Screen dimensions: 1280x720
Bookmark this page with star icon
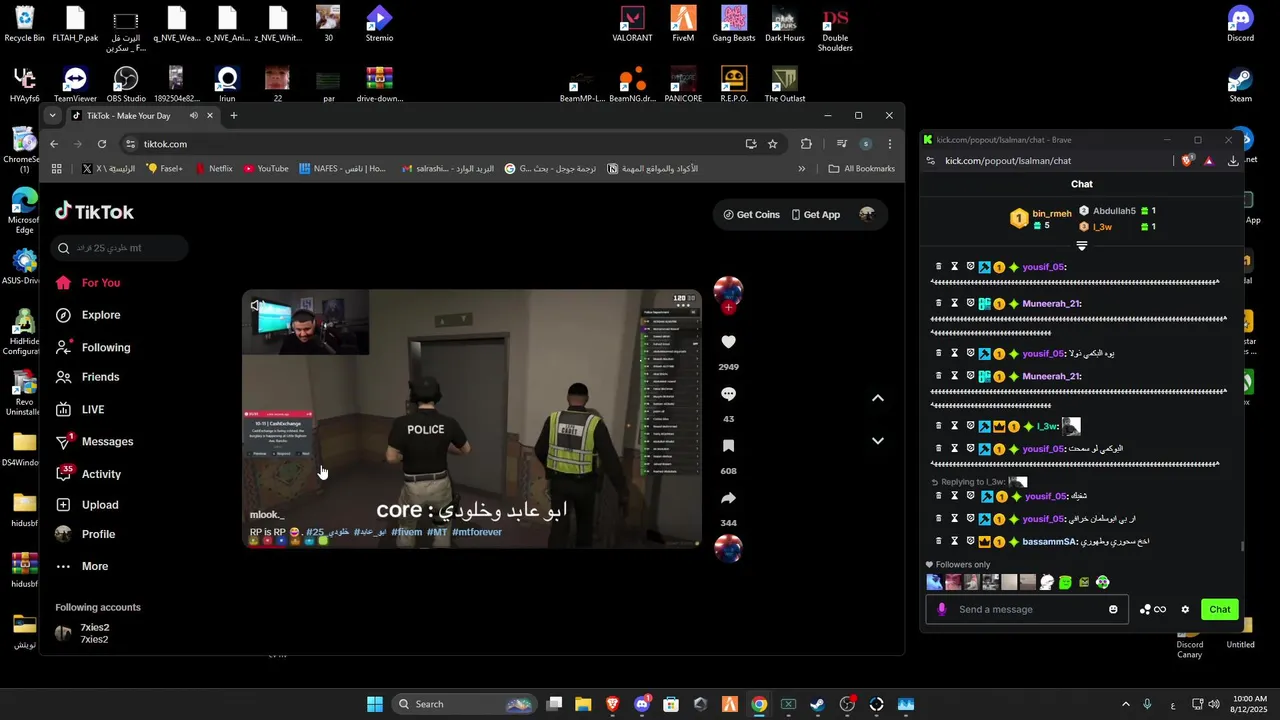pos(772,144)
